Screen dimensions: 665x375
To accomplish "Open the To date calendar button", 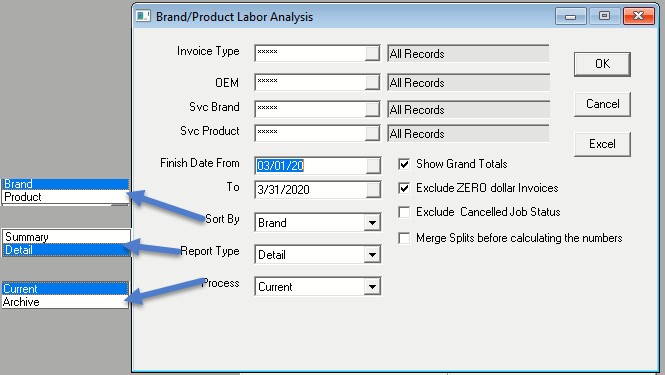I will (373, 190).
